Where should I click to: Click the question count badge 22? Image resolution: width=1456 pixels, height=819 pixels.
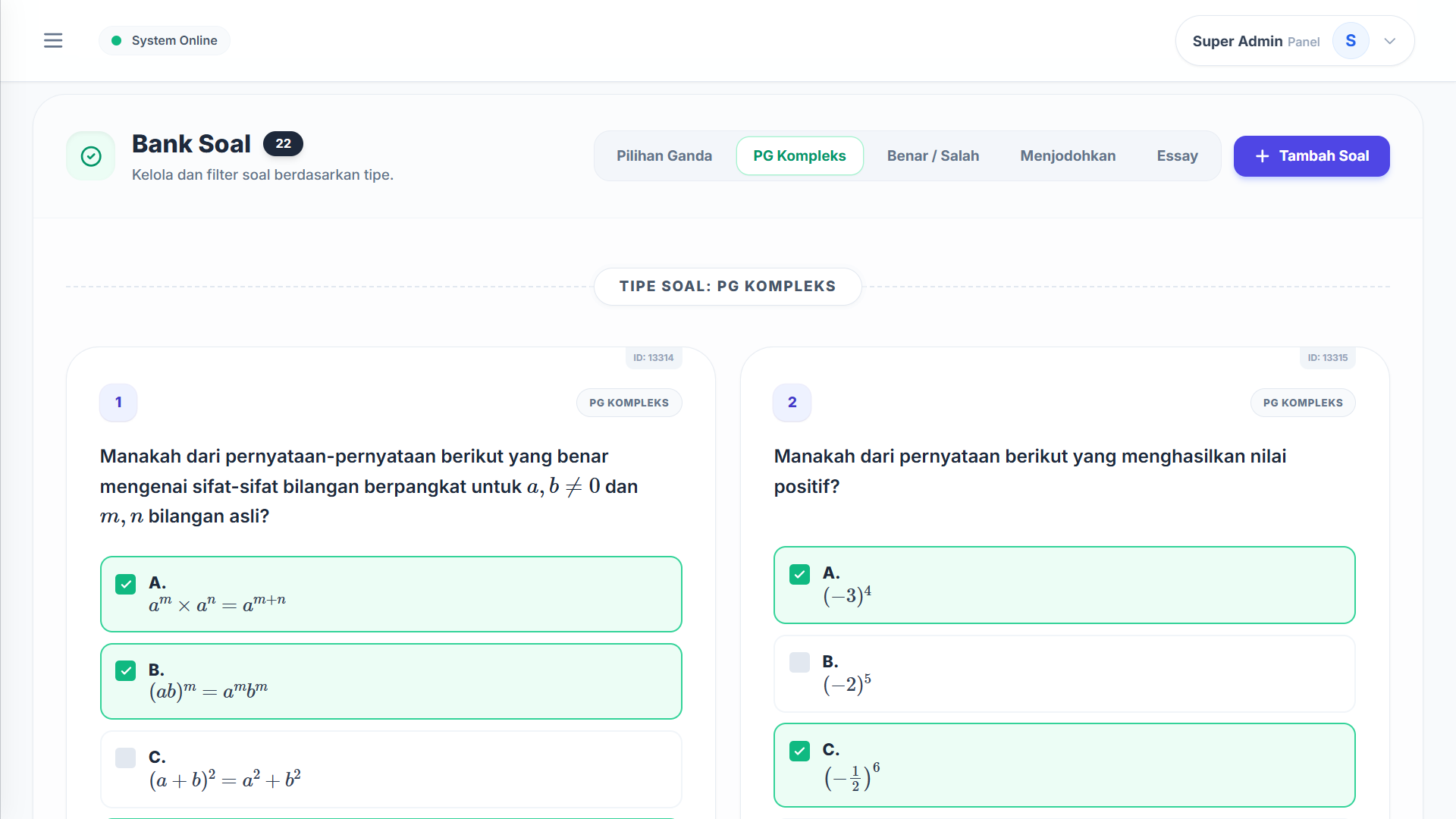pos(283,143)
